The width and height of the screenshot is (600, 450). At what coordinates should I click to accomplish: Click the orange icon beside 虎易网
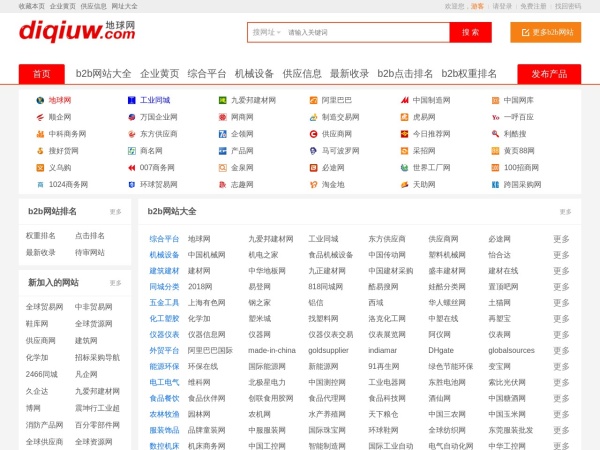tap(404, 117)
